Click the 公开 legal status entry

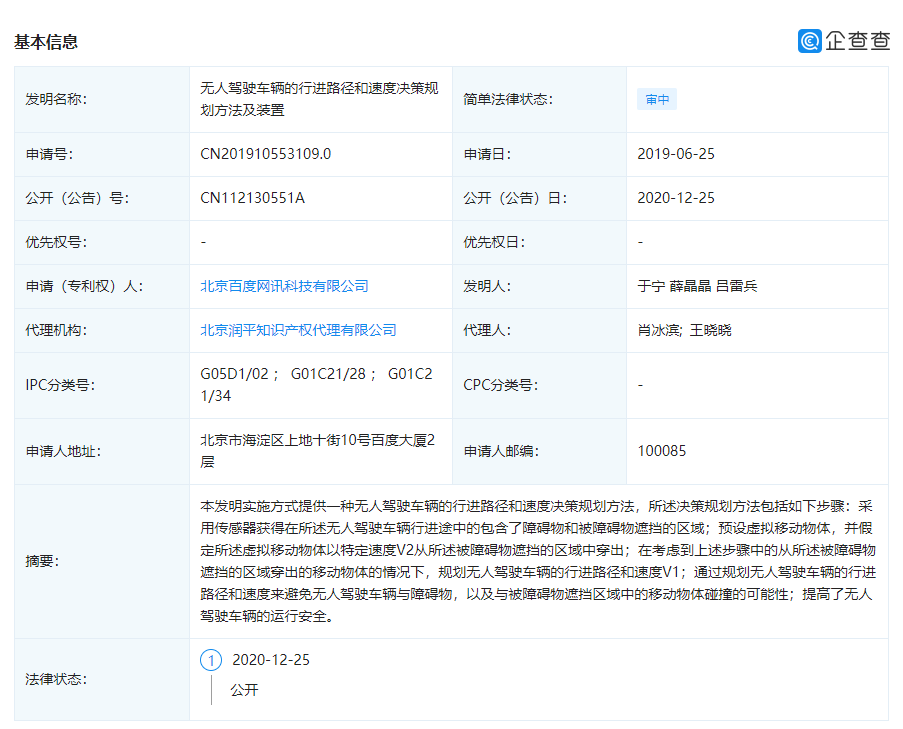(x=244, y=690)
